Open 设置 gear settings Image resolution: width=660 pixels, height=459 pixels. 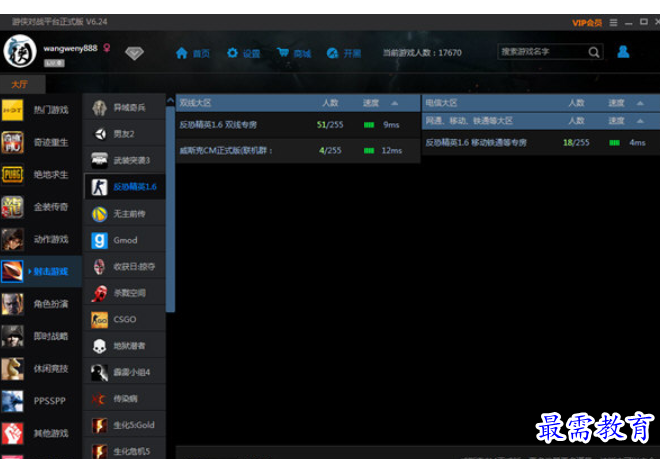click(x=243, y=53)
